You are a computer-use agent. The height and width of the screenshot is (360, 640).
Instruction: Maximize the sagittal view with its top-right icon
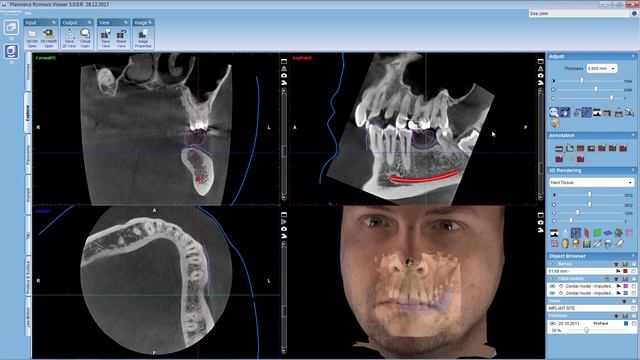(540, 61)
